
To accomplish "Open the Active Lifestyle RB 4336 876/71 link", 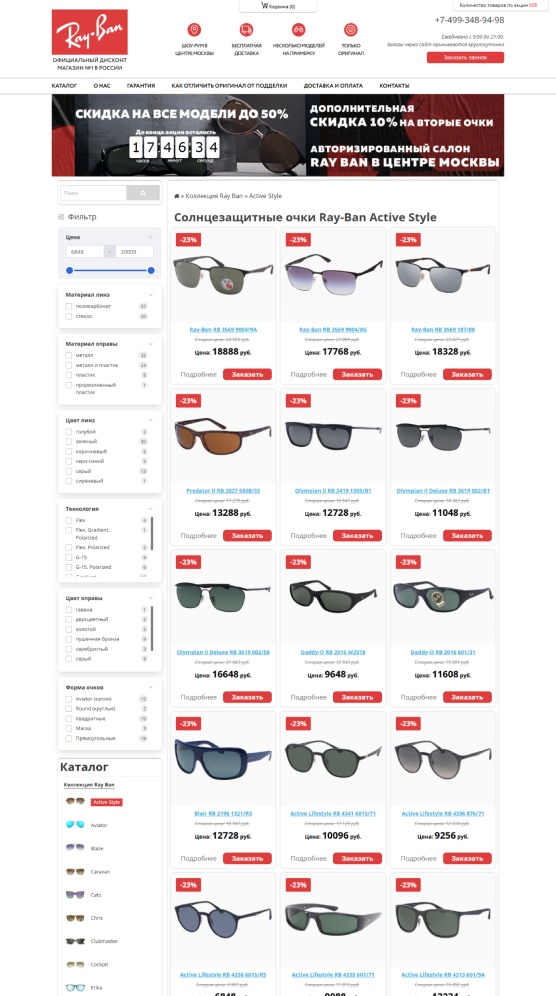I will (443, 814).
